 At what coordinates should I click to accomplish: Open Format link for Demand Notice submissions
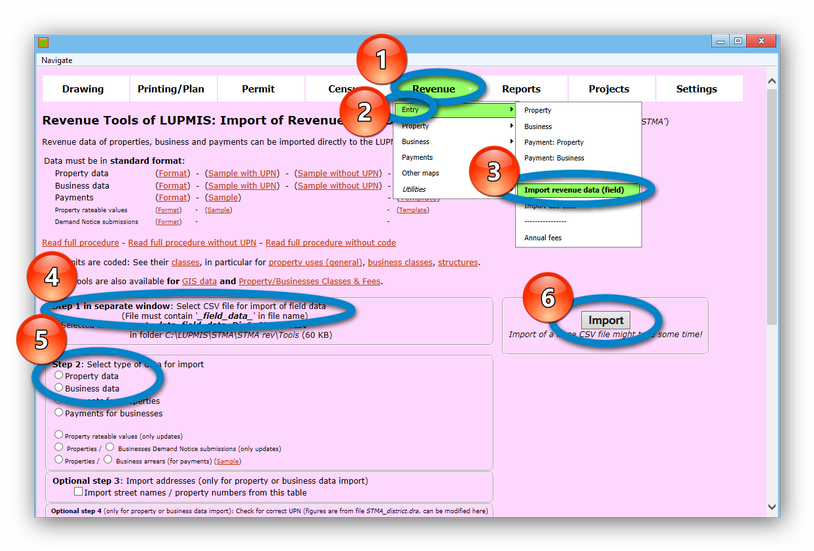[169, 222]
